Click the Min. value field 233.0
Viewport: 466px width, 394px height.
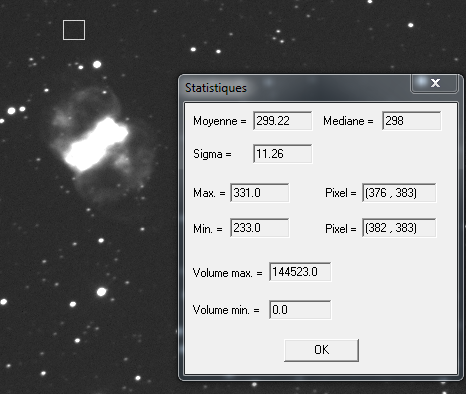tap(260, 228)
